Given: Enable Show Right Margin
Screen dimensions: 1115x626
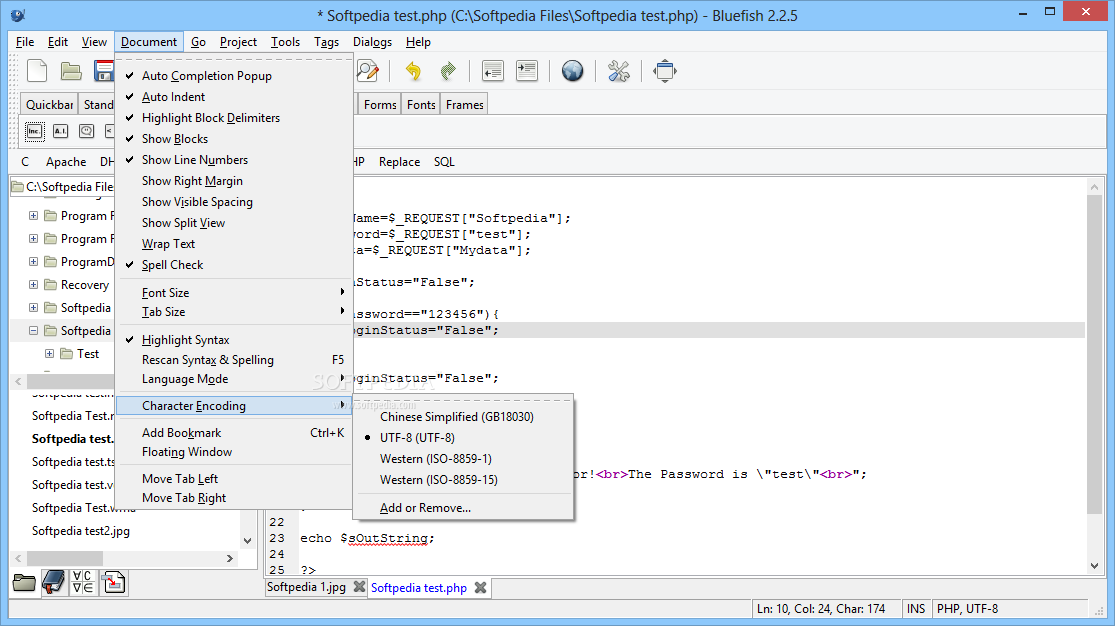Looking at the screenshot, I should point(234,181).
